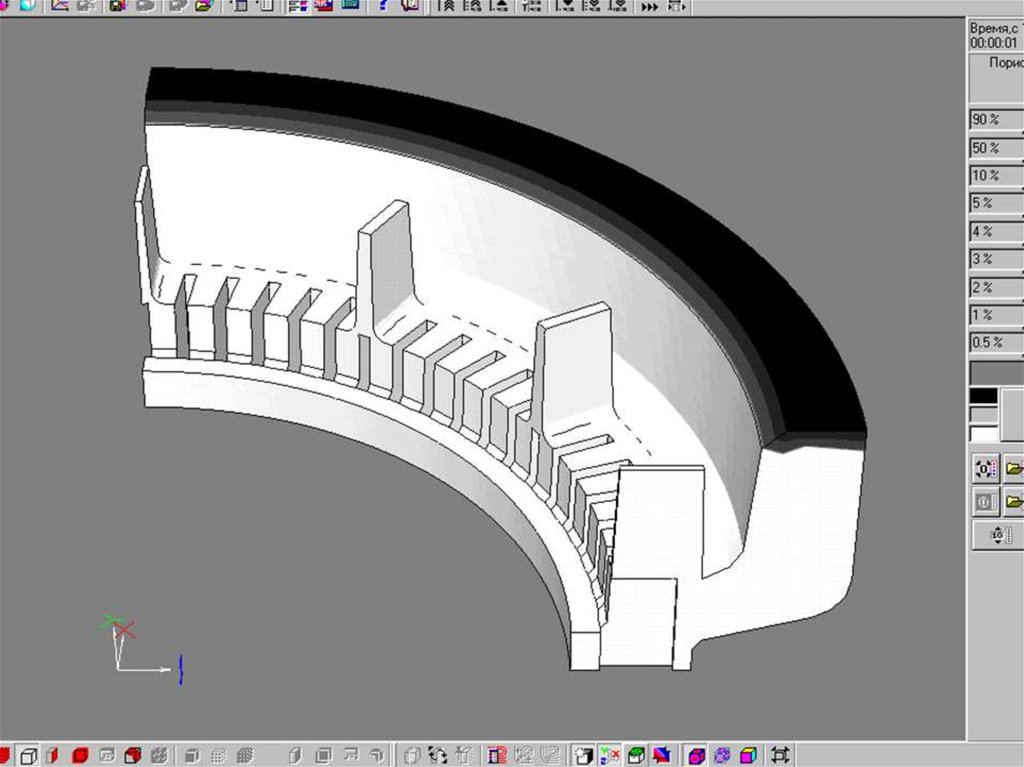Click the wireframe cube icon in bottom toolbar
This screenshot has height=767, width=1024.
[x=30, y=755]
